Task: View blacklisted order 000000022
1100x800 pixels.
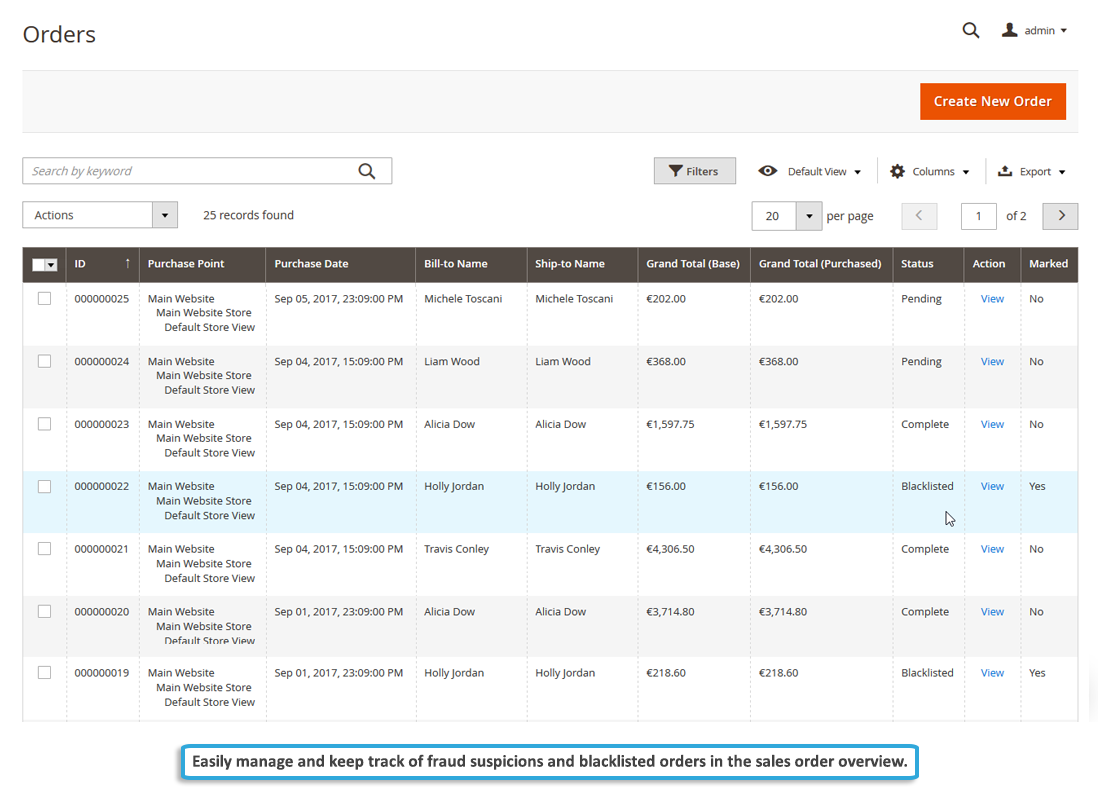Action: point(992,486)
